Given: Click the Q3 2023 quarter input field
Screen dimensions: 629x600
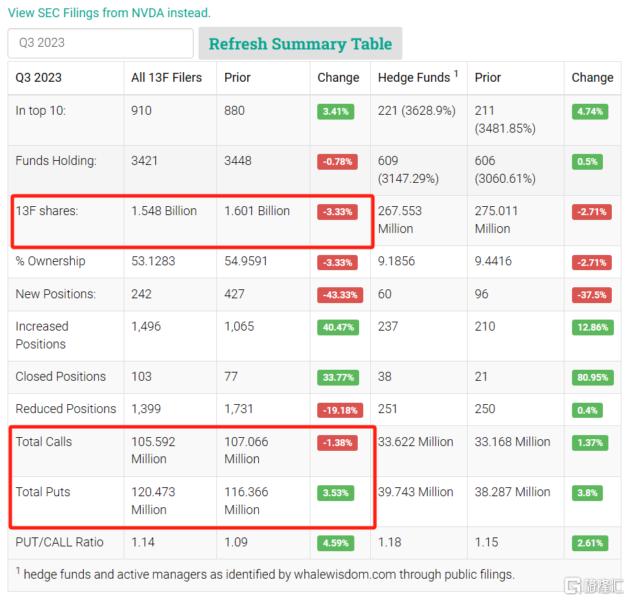Looking at the screenshot, I should click(100, 43).
